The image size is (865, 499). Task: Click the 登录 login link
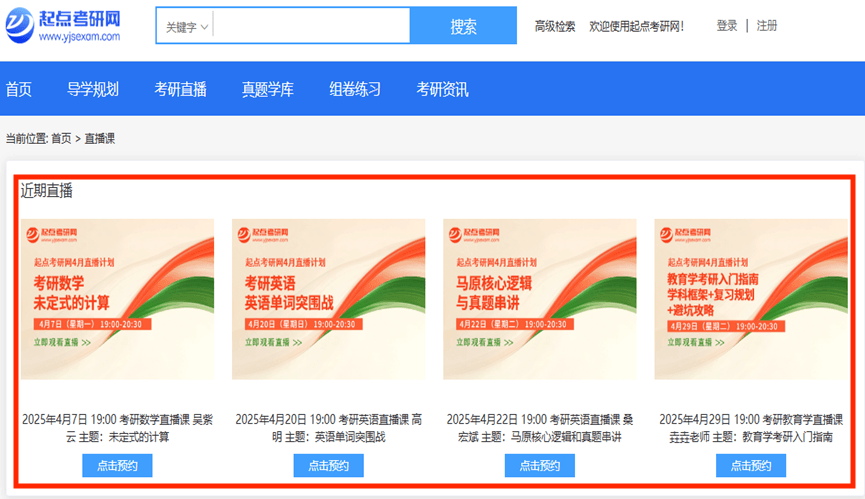click(x=727, y=26)
